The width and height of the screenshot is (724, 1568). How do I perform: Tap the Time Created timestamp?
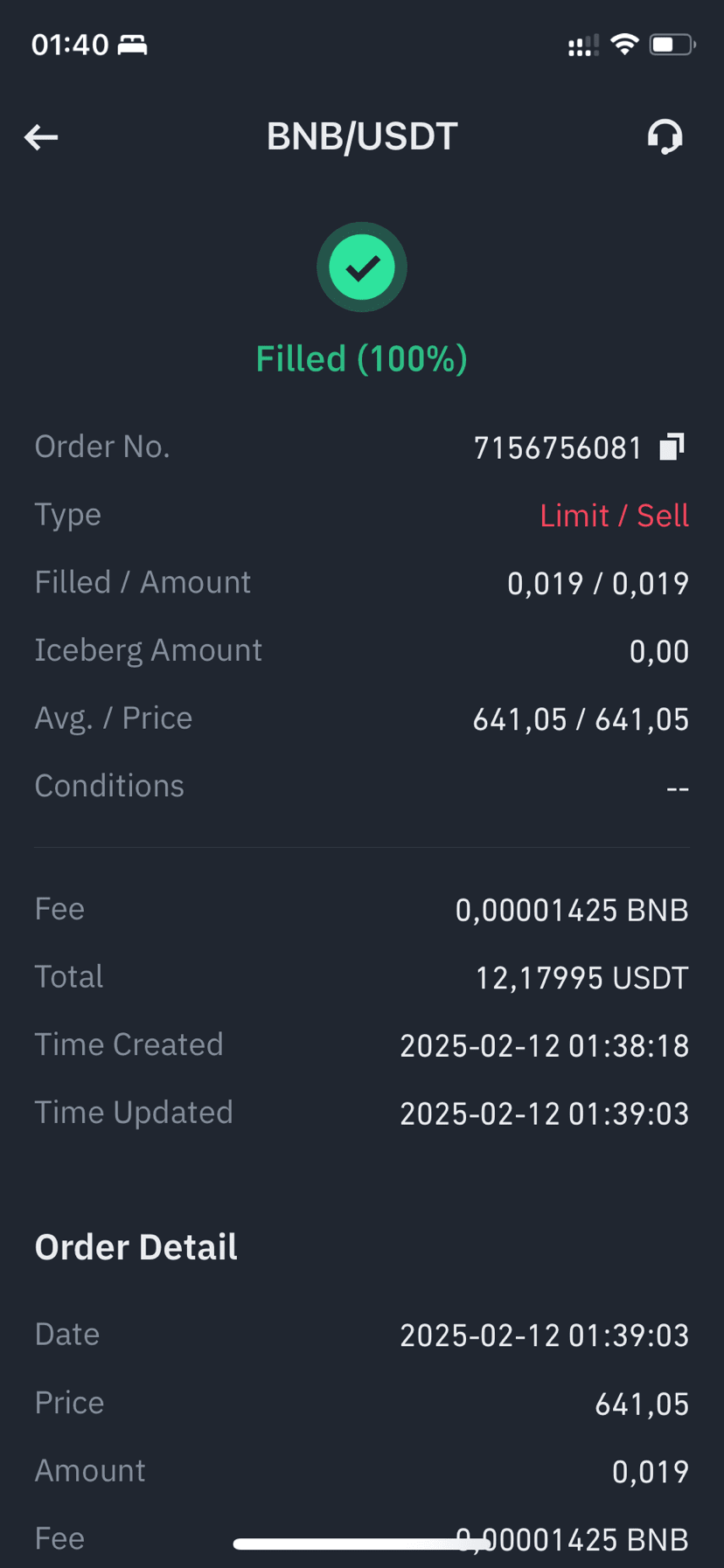[x=545, y=1045]
